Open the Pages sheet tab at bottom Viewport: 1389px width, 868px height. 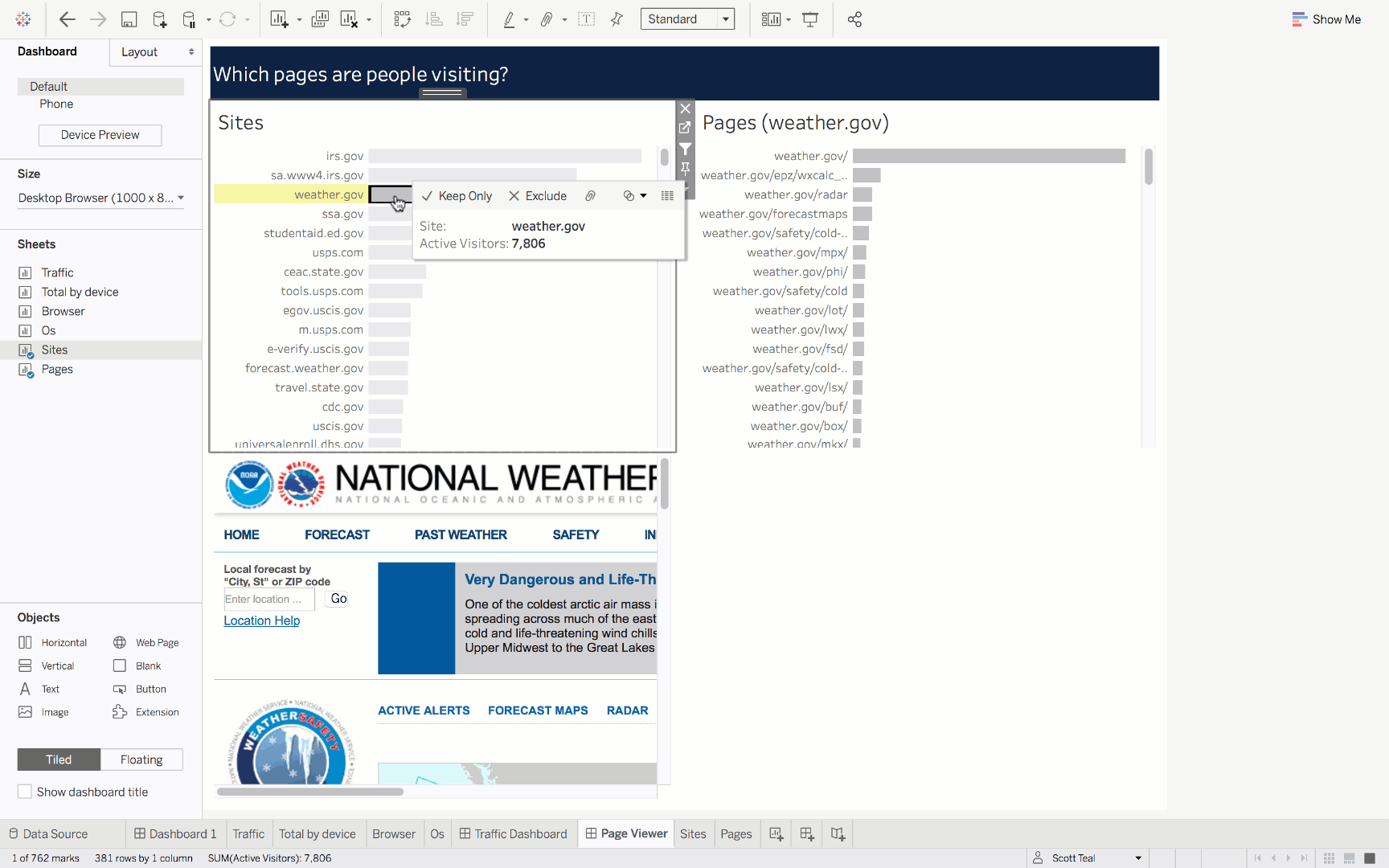(736, 834)
